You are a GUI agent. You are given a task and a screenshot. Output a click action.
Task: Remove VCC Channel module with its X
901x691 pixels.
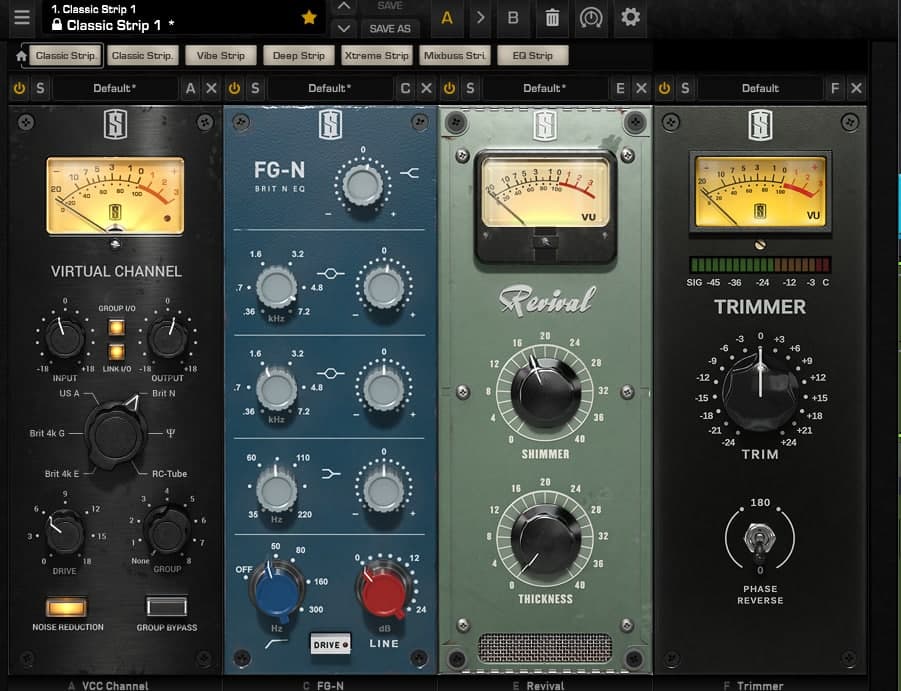point(211,88)
